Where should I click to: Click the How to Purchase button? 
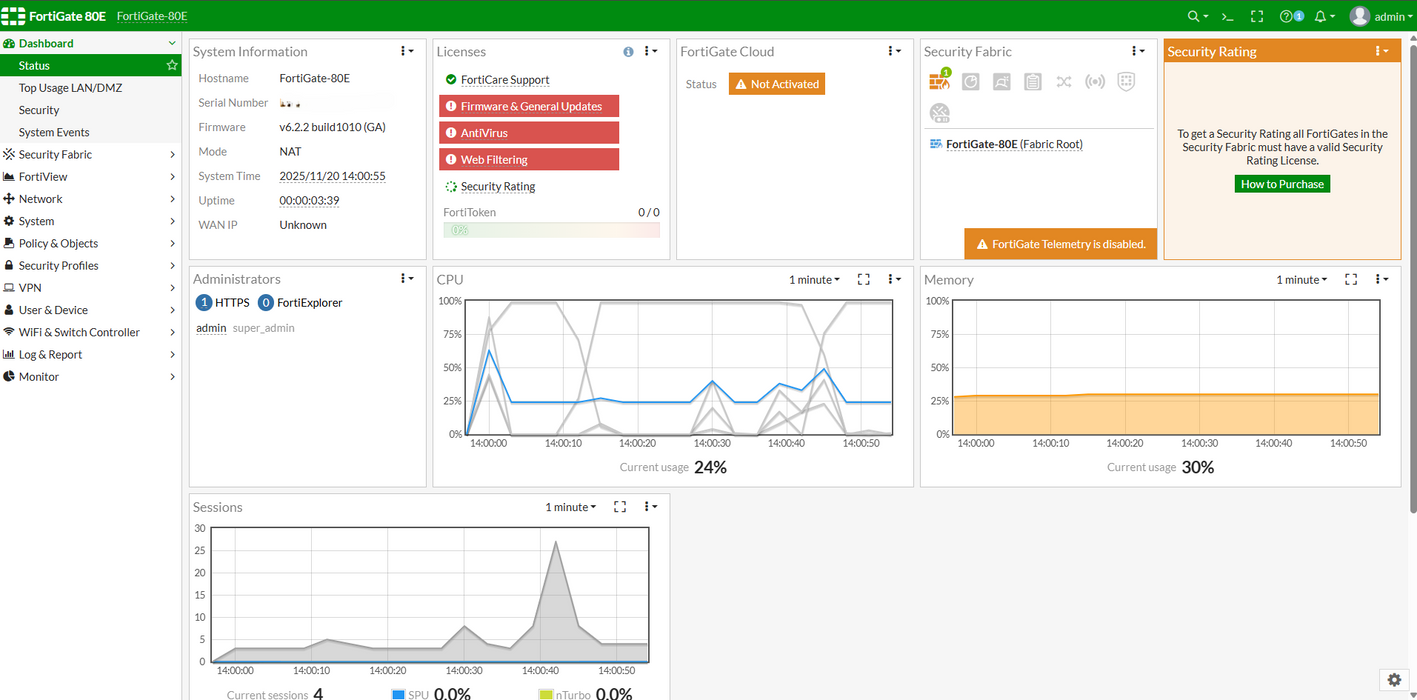point(1282,184)
